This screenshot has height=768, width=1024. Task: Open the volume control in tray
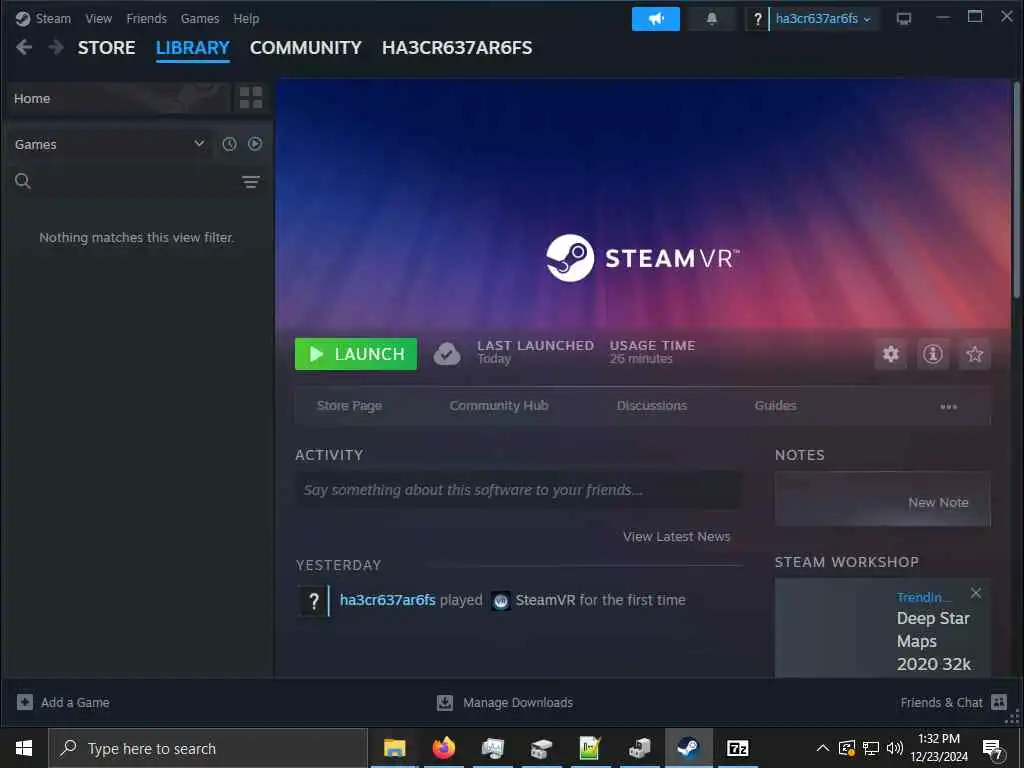pos(895,748)
